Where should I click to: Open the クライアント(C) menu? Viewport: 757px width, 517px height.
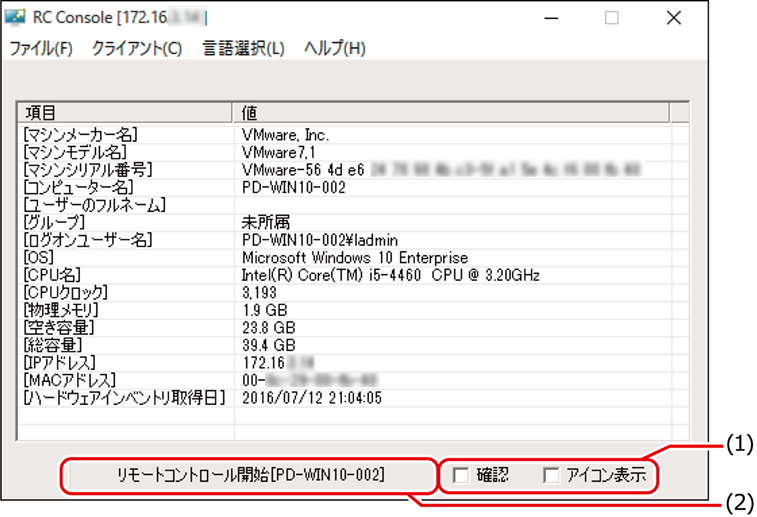pos(137,48)
